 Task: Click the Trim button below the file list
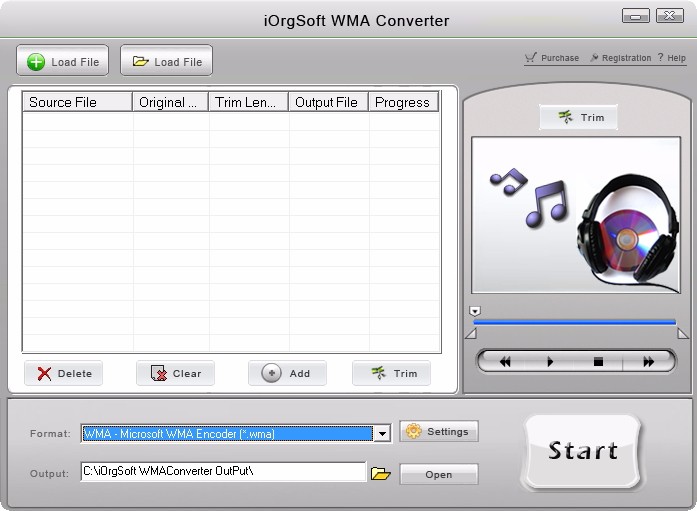coord(391,373)
